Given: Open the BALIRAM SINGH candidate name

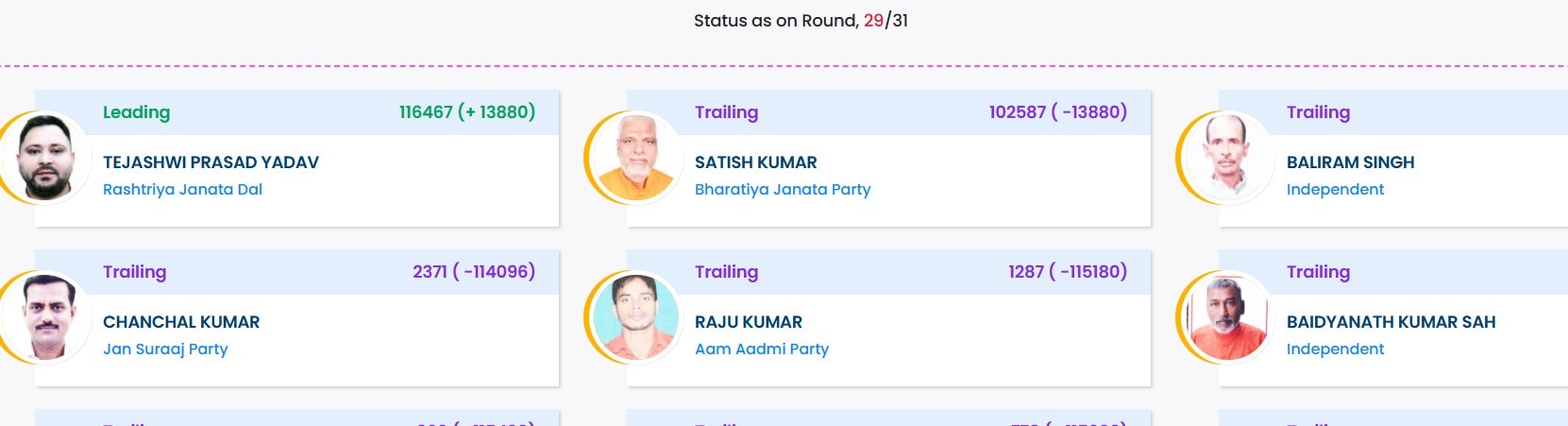Looking at the screenshot, I should click(1350, 162).
